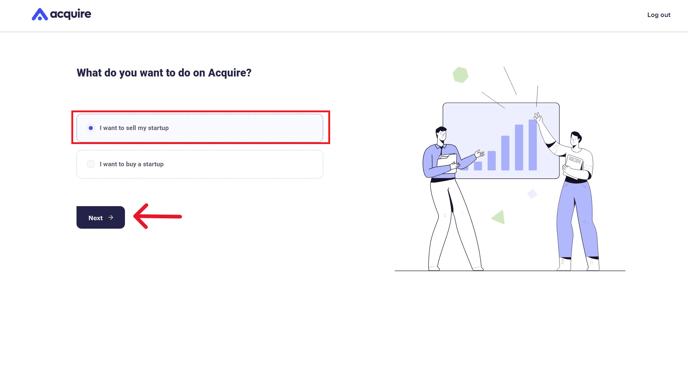688x389 pixels.
Task: Click the green triangle shape
Action: [x=499, y=217]
